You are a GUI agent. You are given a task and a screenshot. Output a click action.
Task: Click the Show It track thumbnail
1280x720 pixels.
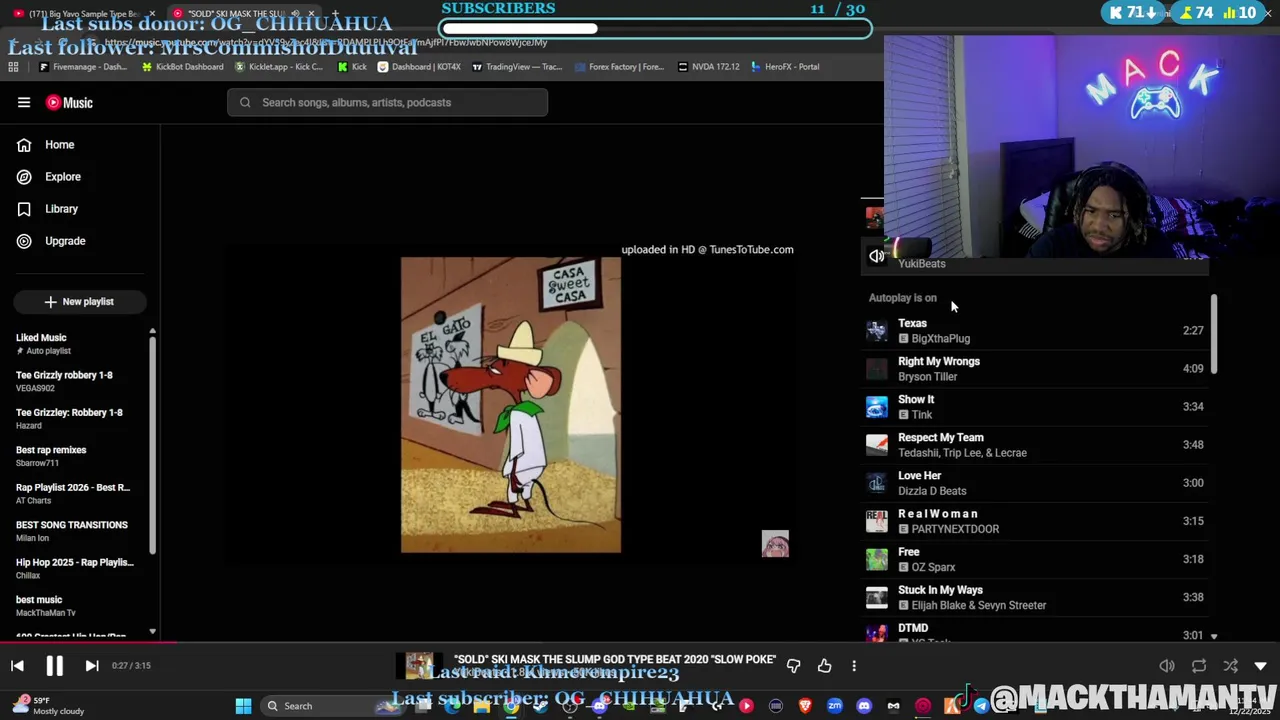pyautogui.click(x=876, y=407)
